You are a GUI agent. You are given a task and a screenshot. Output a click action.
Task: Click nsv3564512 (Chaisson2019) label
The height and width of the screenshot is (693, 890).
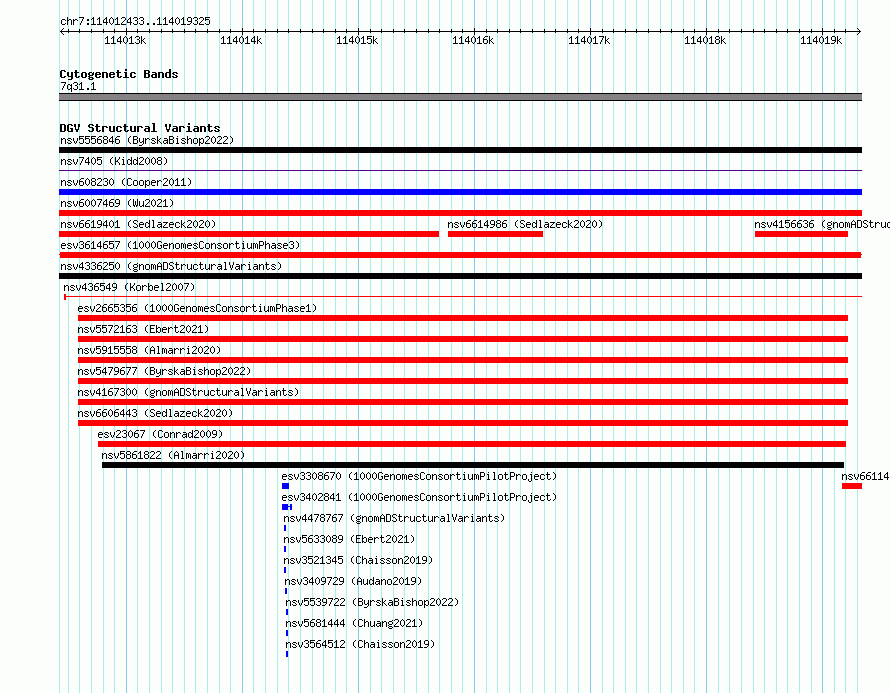[360, 644]
